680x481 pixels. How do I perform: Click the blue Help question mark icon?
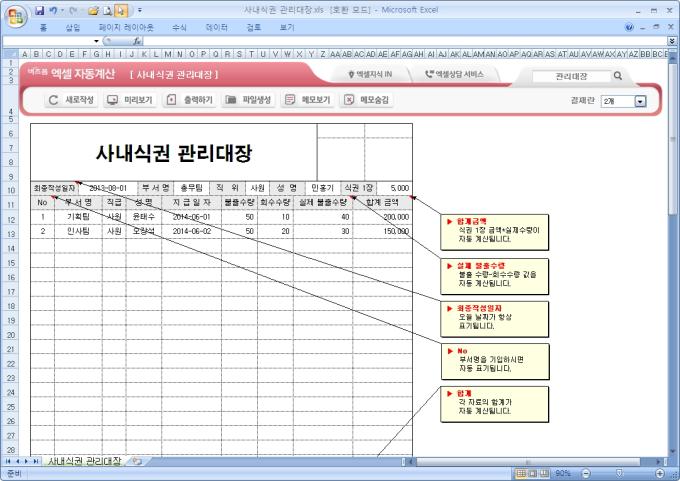pos(629,27)
